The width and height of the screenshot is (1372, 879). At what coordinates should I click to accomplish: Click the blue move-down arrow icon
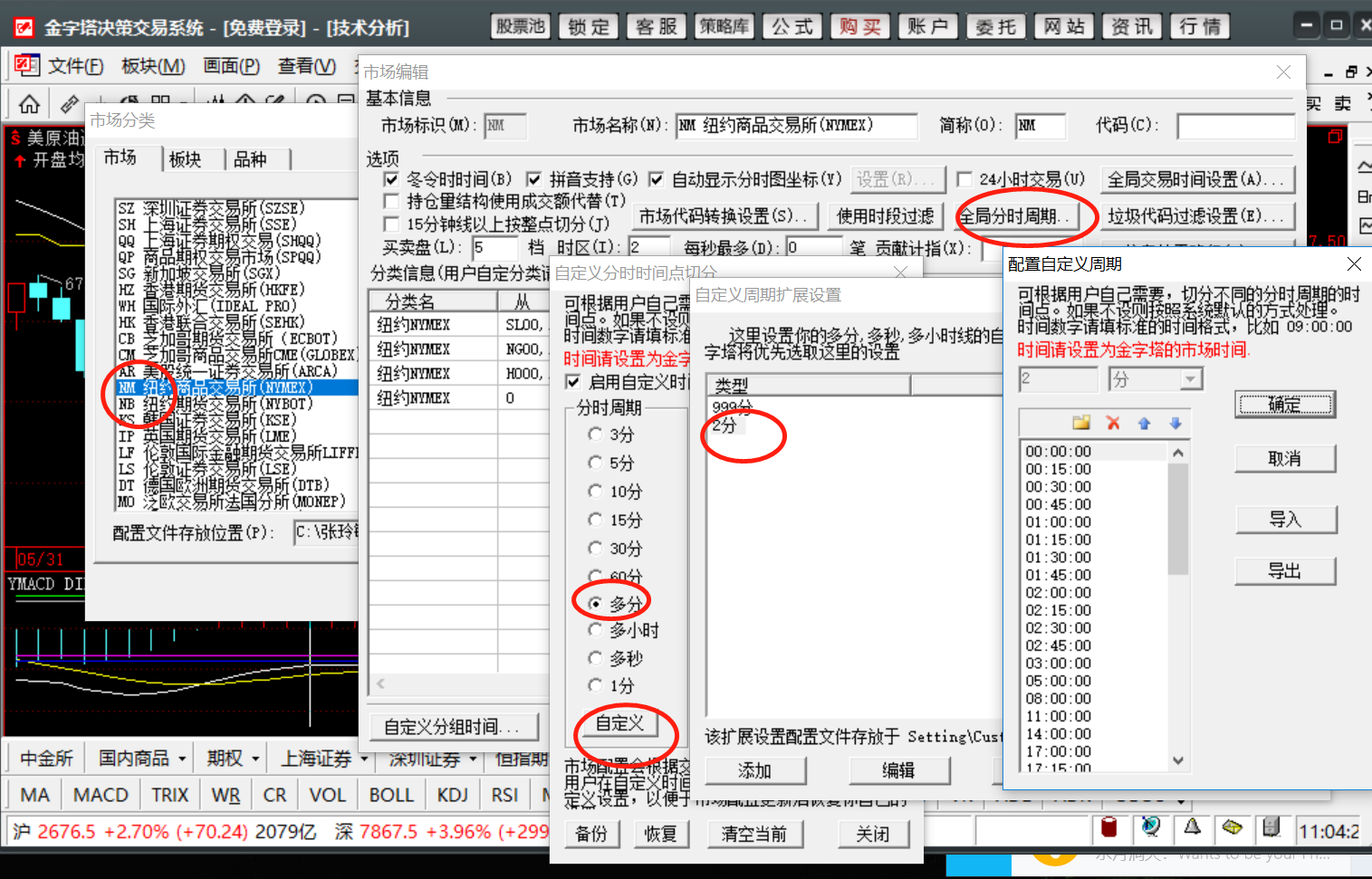pos(1175,423)
